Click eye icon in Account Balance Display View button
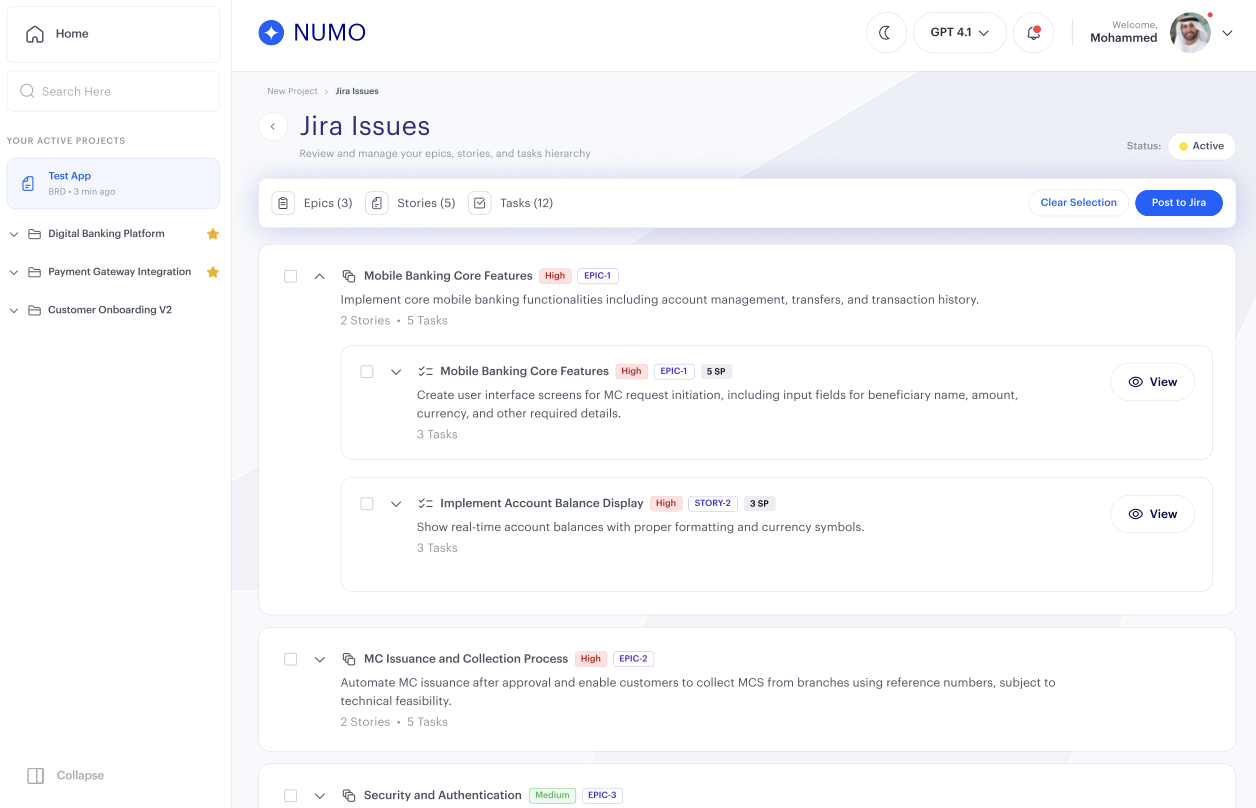Screen dimensions: 1256x808 click(1136, 514)
